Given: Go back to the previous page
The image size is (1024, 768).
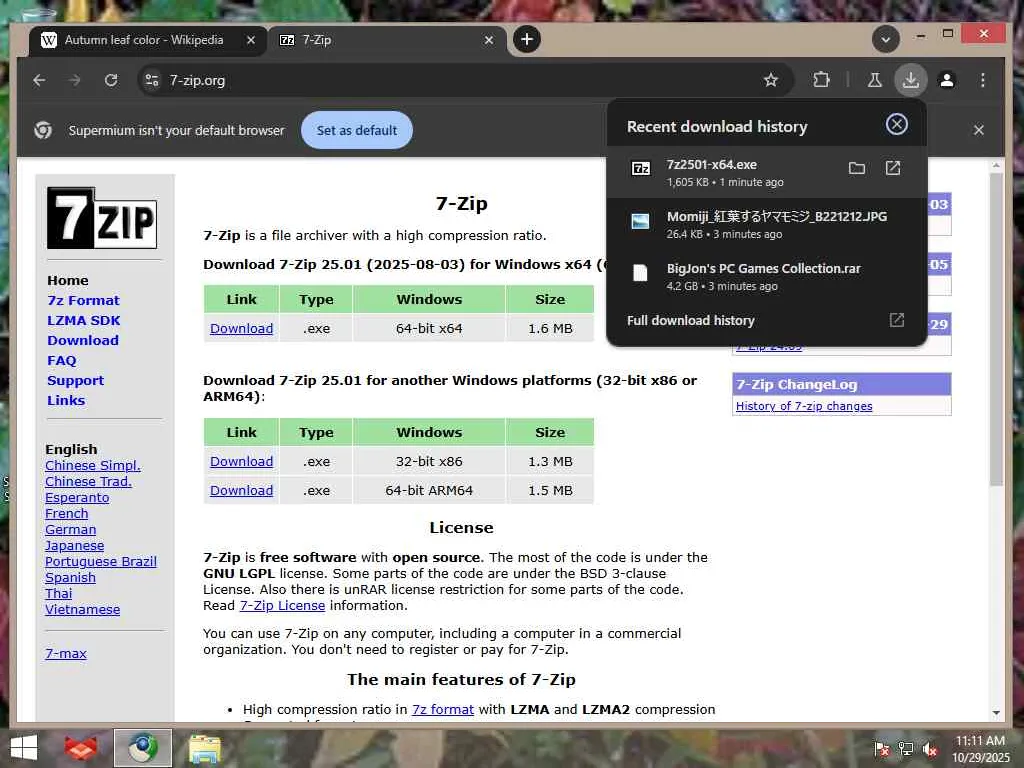Looking at the screenshot, I should (x=39, y=80).
